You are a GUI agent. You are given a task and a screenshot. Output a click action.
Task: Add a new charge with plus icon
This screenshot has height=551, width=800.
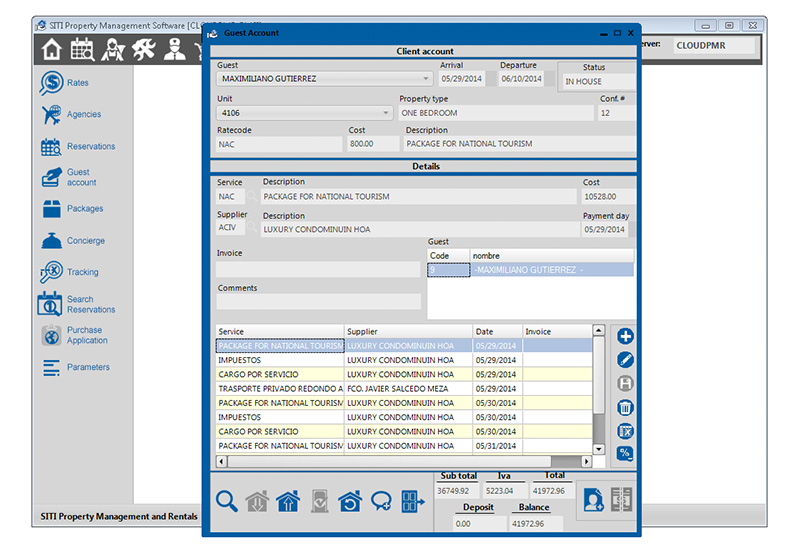pos(626,336)
